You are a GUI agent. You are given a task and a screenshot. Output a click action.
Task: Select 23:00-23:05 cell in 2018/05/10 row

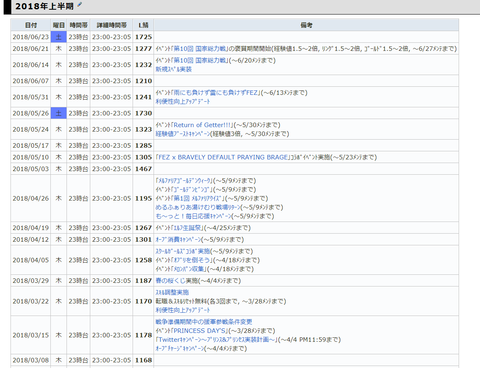coord(111,157)
